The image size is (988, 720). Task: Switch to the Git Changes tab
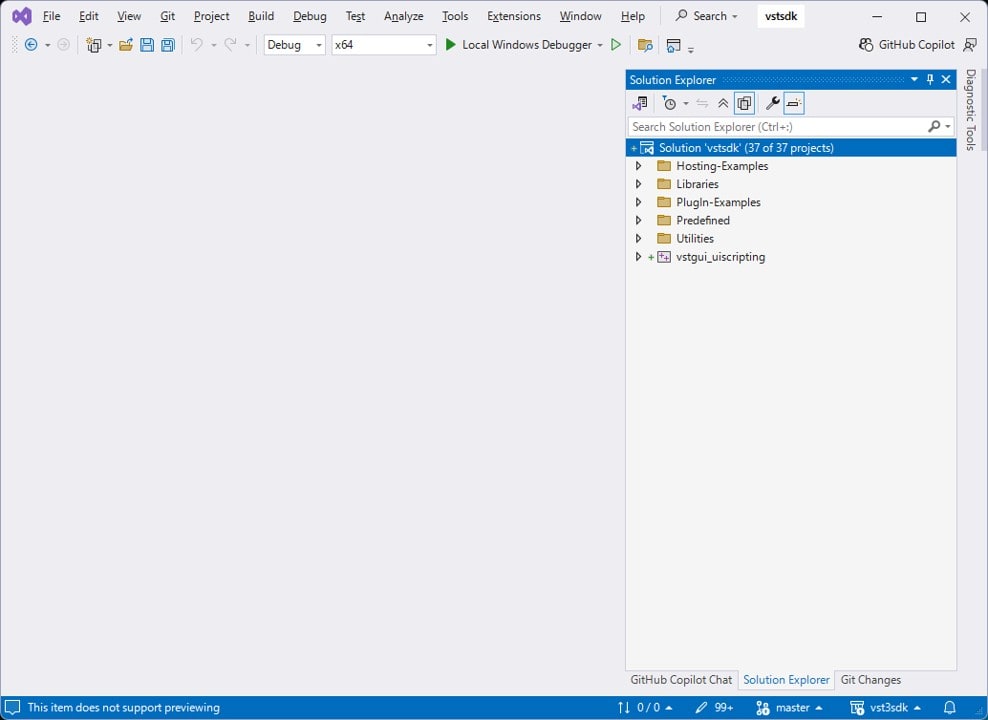870,680
